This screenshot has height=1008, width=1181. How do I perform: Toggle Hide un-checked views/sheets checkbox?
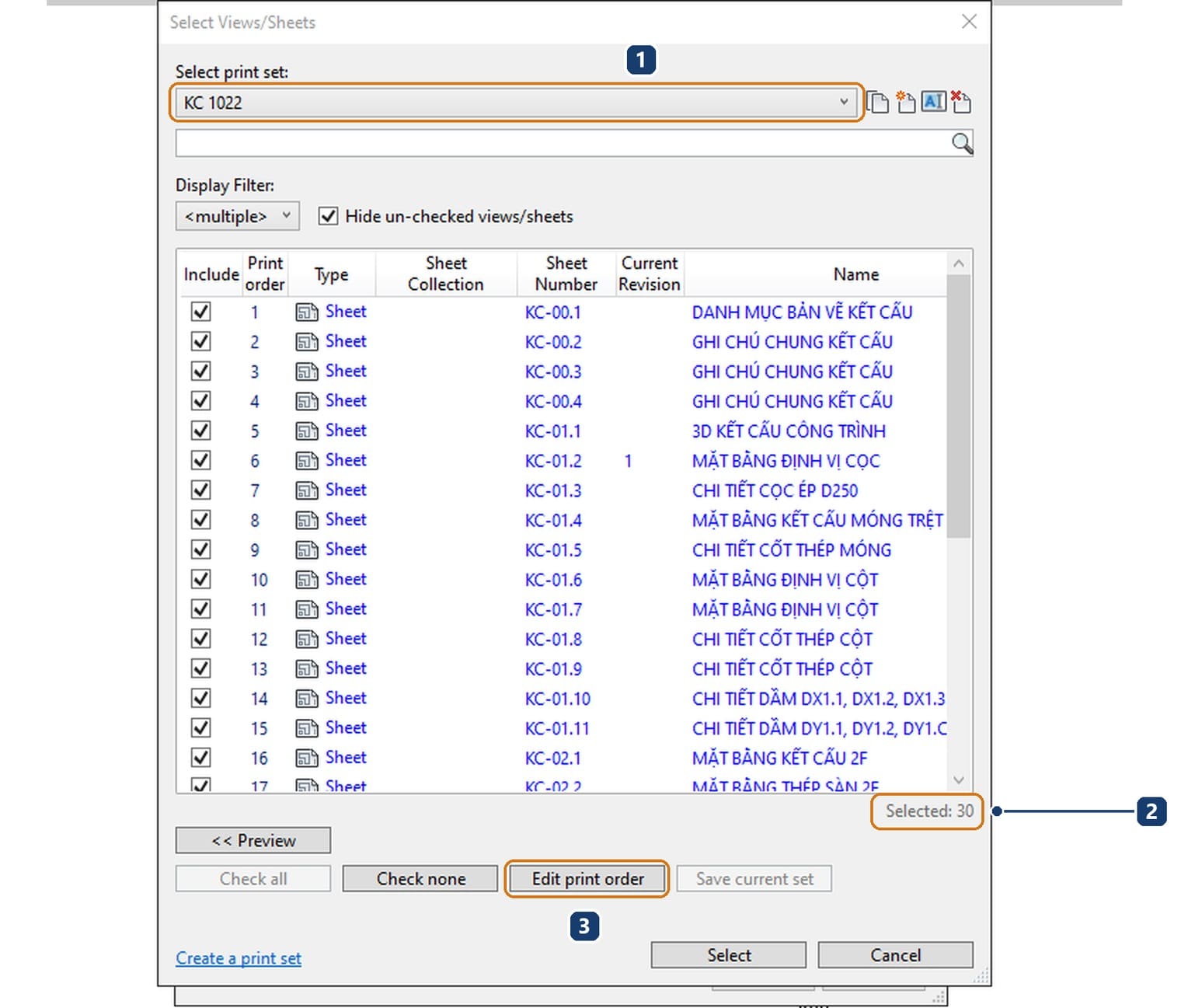328,216
